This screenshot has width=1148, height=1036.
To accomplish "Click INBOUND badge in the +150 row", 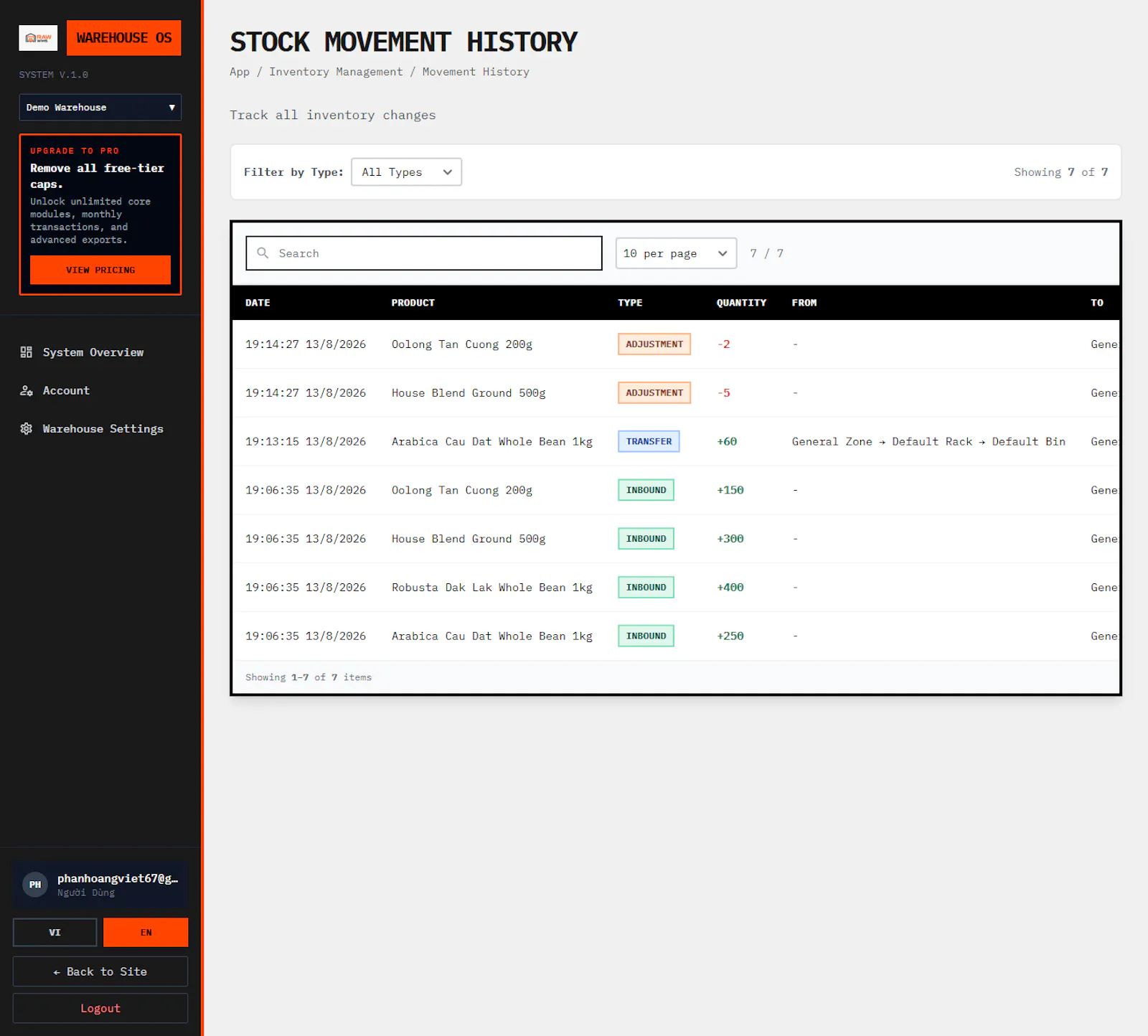I will (x=646, y=490).
